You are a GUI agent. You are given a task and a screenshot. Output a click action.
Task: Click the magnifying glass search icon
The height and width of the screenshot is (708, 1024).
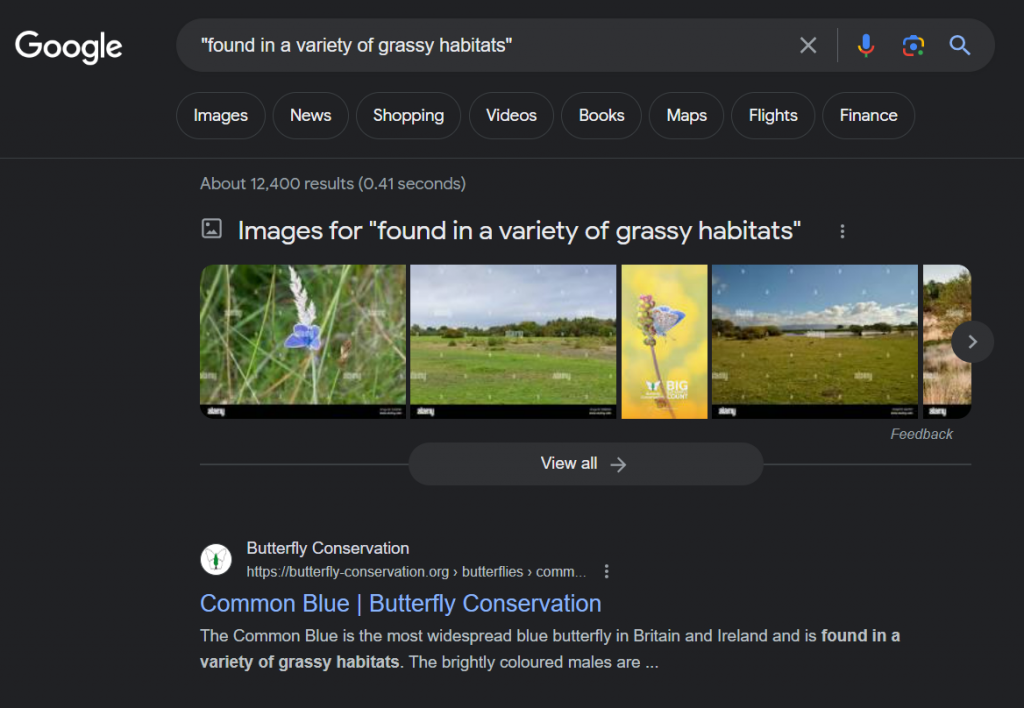coord(960,45)
